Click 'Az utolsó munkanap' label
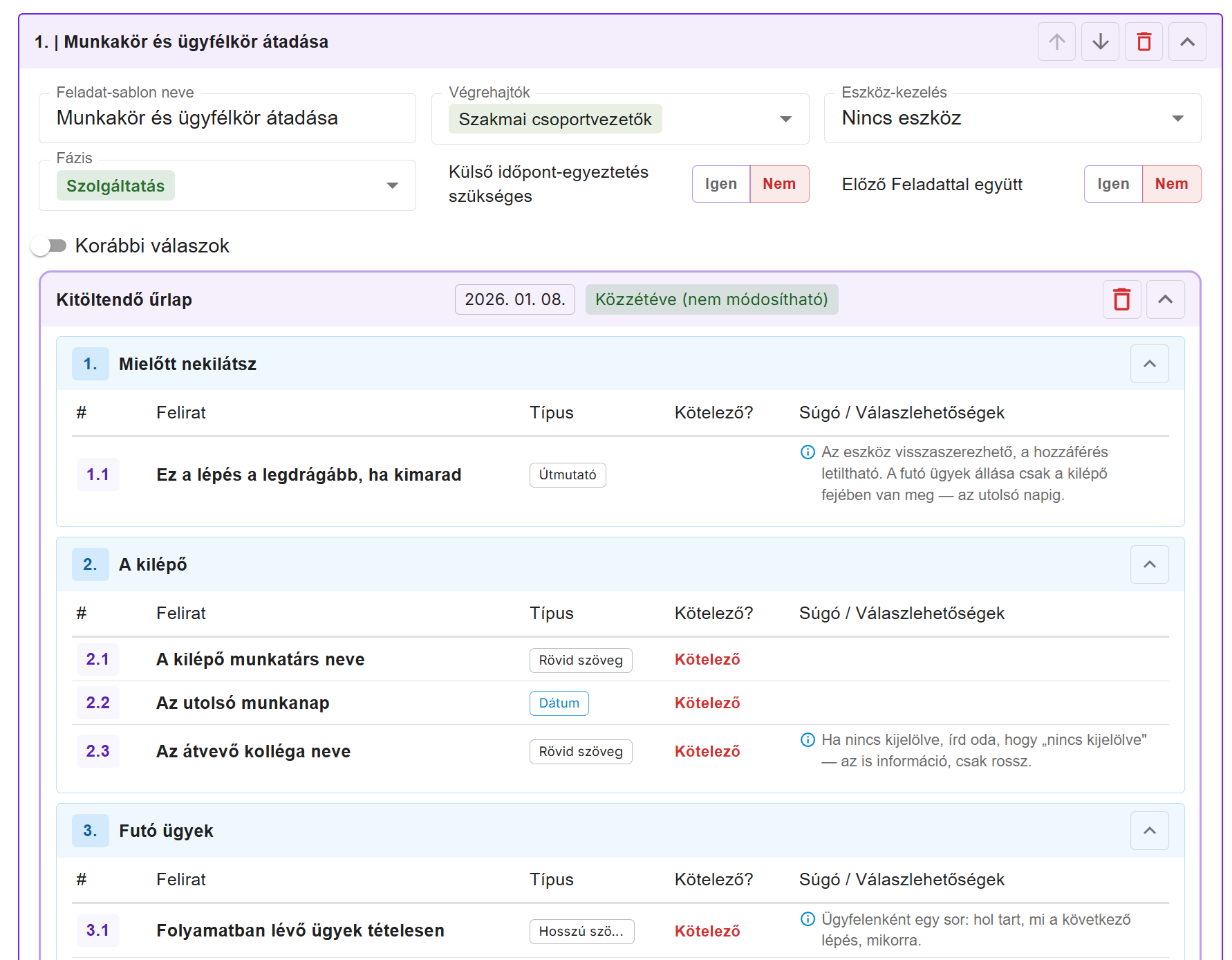Viewport: 1232px width, 960px height. point(243,703)
